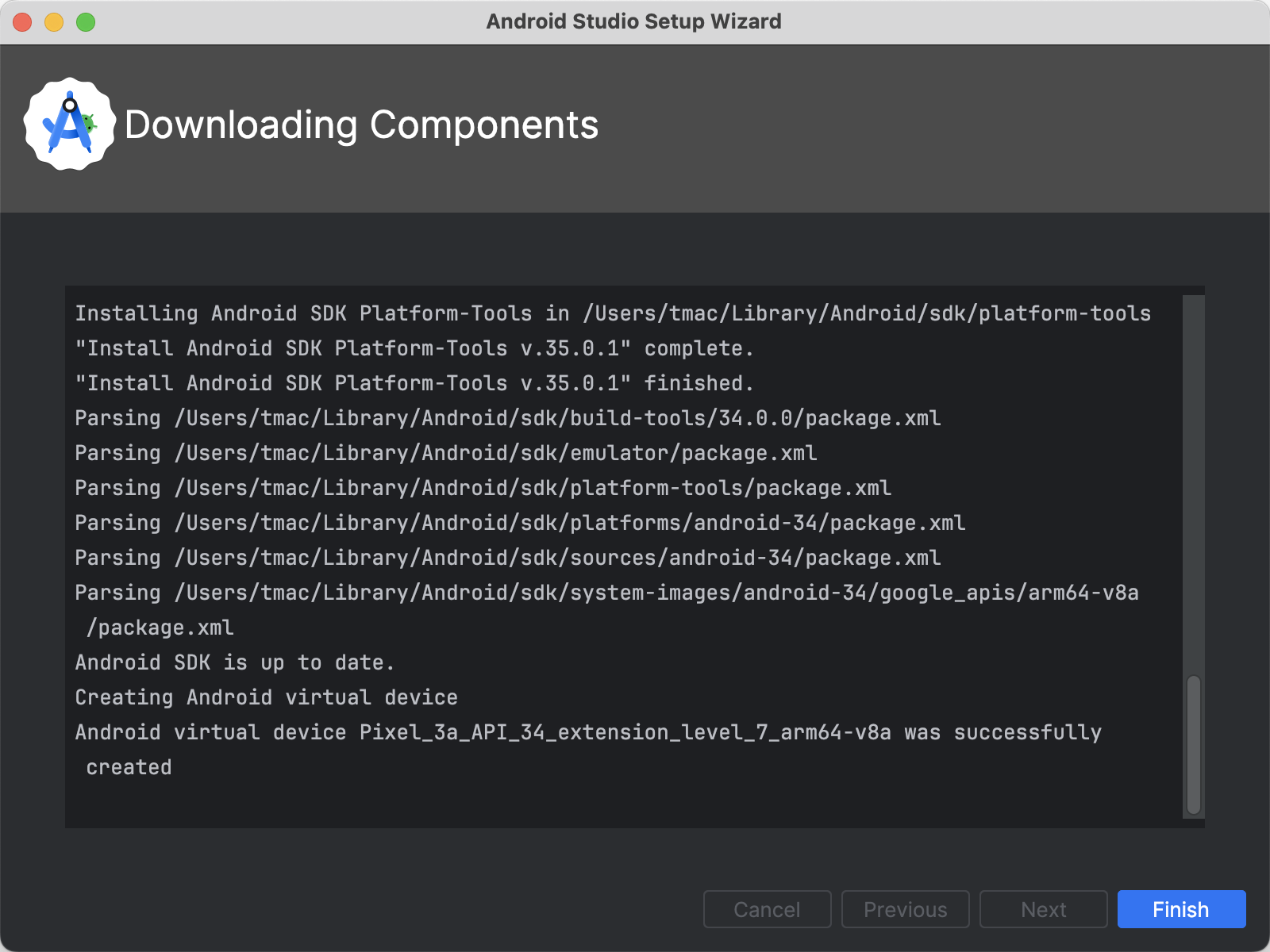Viewport: 1270px width, 952px height.
Task: Click the platforms/android-34/package.xml parsing line
Action: [x=520, y=523]
